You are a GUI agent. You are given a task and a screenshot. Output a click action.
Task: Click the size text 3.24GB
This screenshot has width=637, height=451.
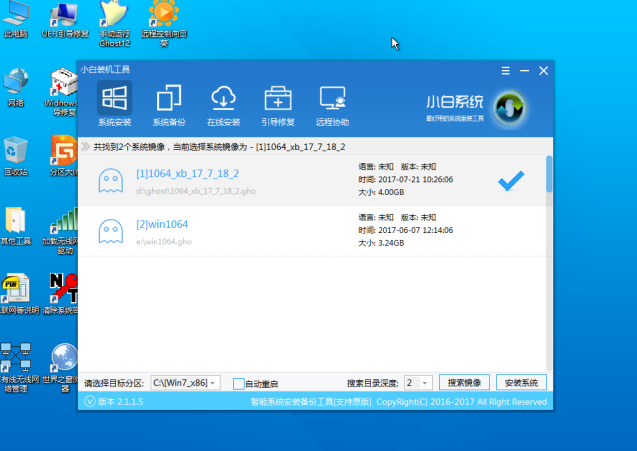pyautogui.click(x=391, y=243)
